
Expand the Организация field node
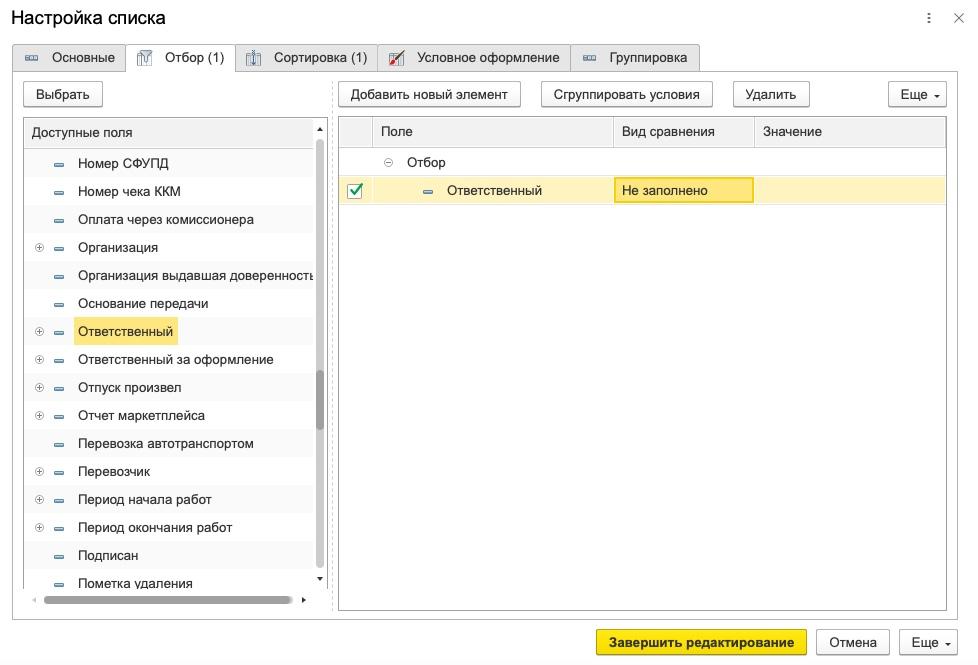pyautogui.click(x=39, y=247)
